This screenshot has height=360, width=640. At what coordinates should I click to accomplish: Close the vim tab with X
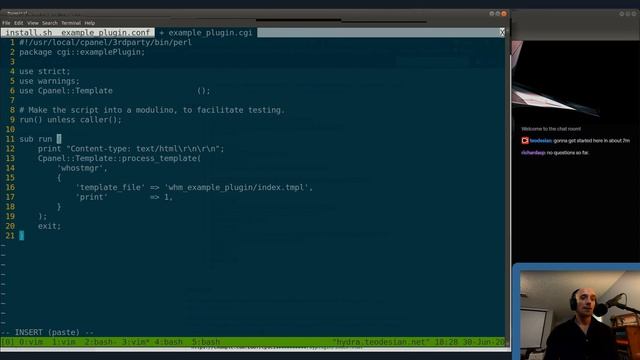[x=502, y=33]
